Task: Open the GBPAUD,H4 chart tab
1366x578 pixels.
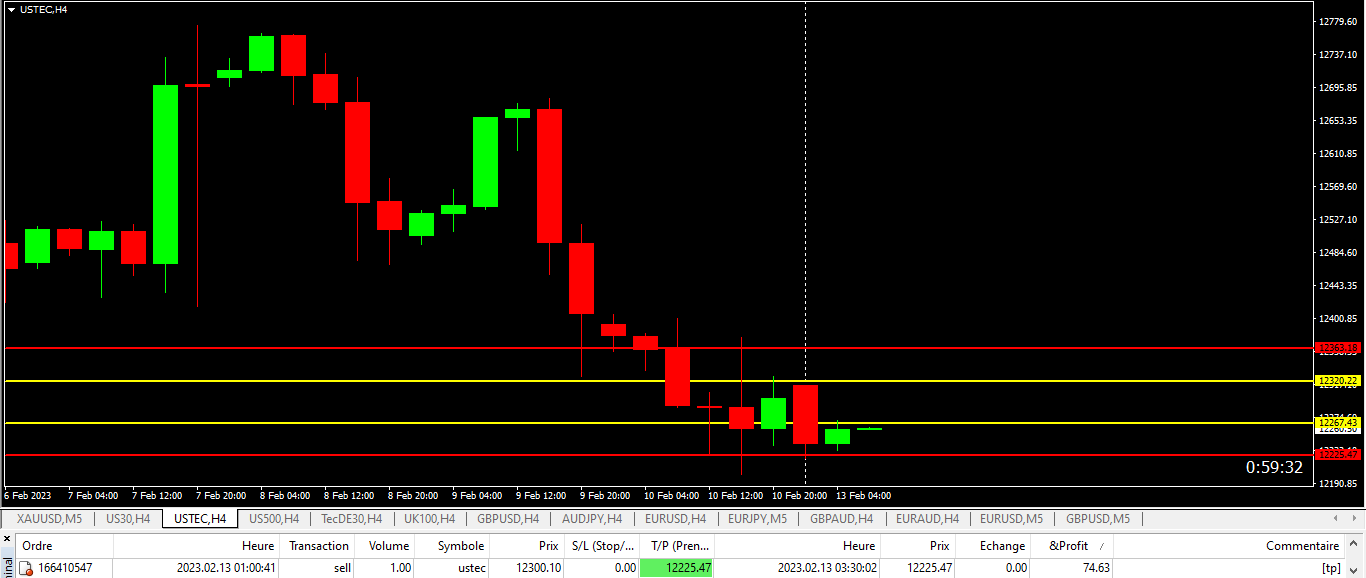Action: tap(841, 519)
